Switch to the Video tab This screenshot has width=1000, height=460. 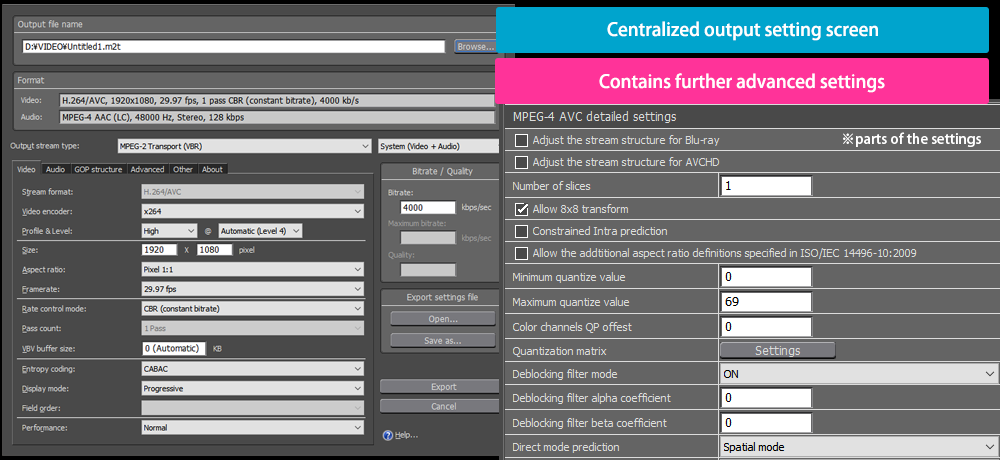tap(26, 169)
